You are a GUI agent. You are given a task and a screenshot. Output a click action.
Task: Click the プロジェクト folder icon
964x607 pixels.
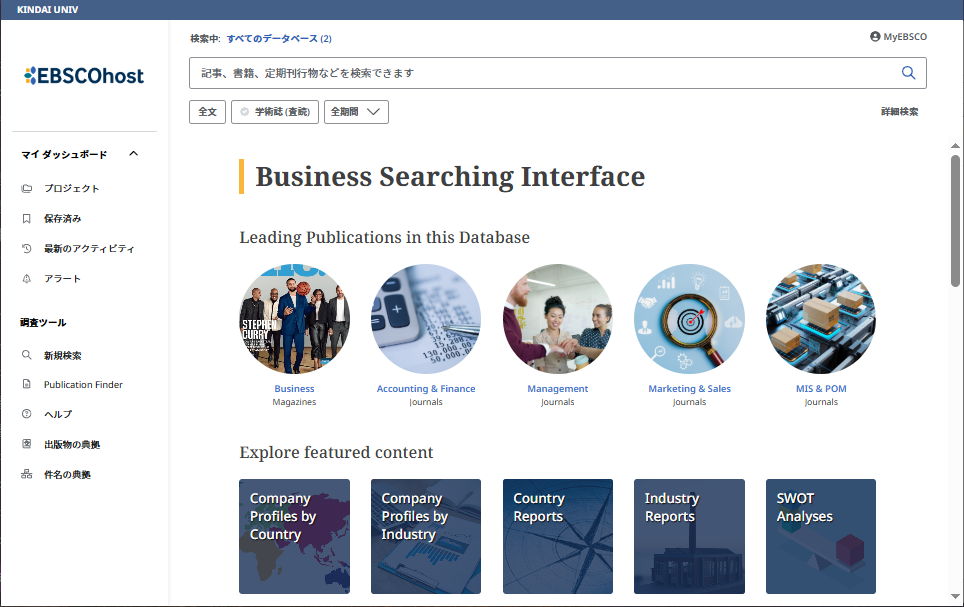(26, 188)
